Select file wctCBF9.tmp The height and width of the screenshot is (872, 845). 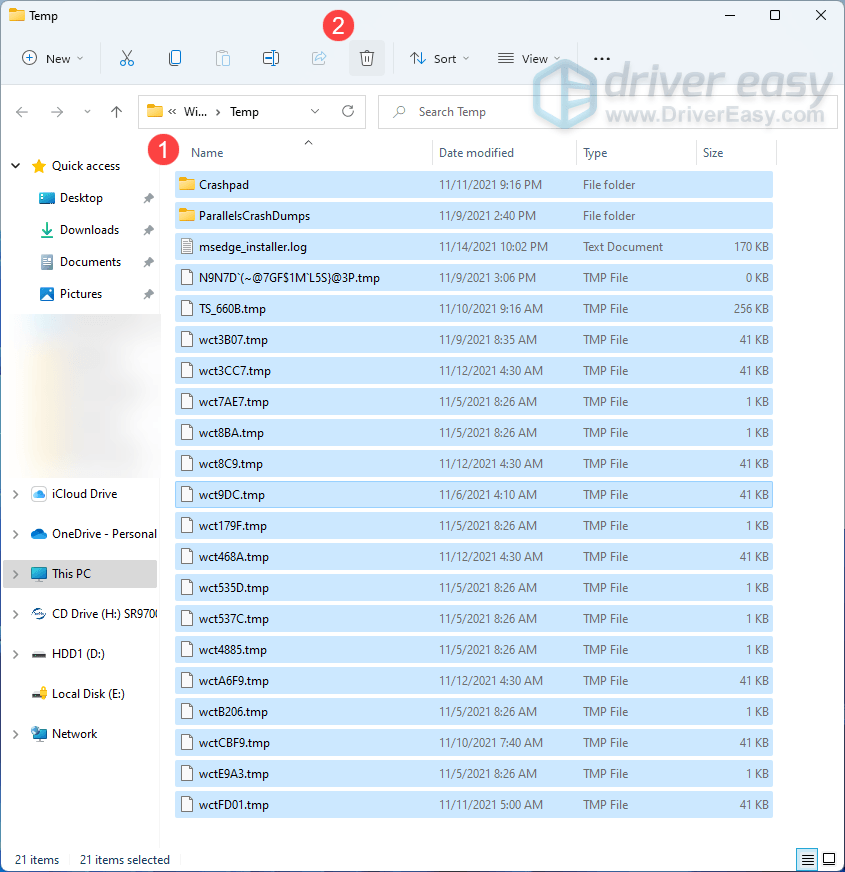point(473,742)
